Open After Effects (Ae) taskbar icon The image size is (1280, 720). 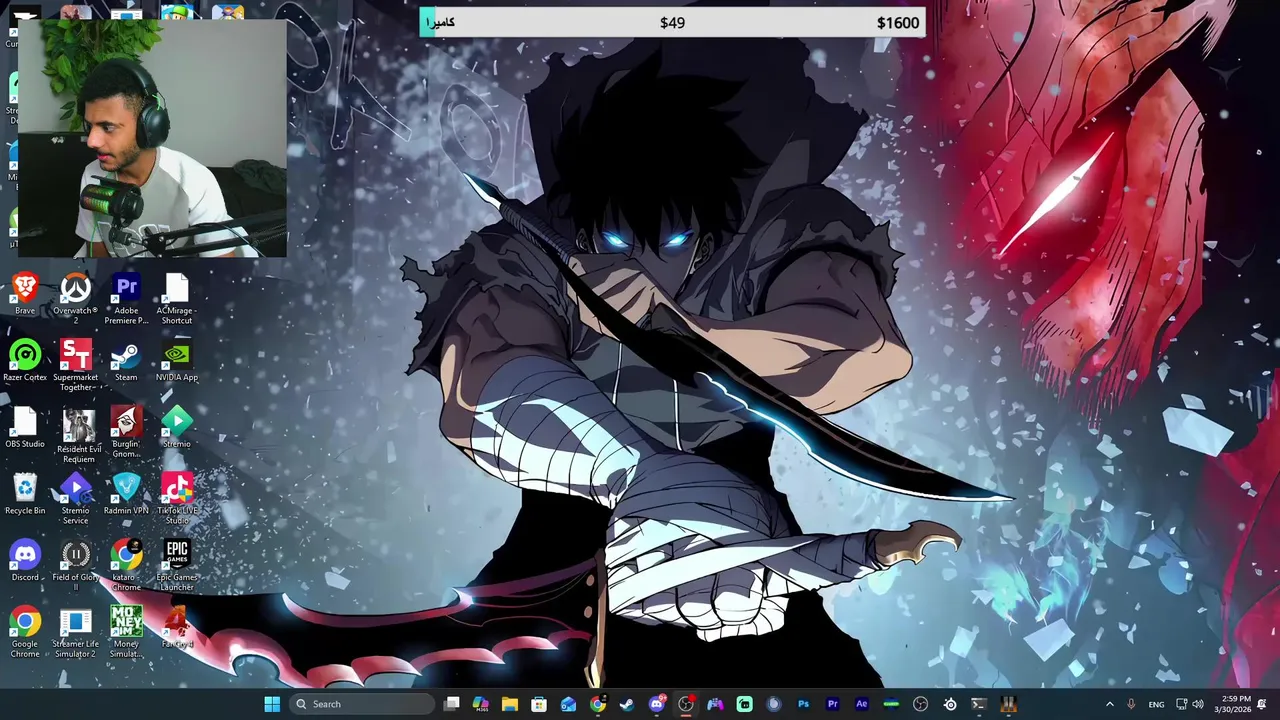pos(861,704)
